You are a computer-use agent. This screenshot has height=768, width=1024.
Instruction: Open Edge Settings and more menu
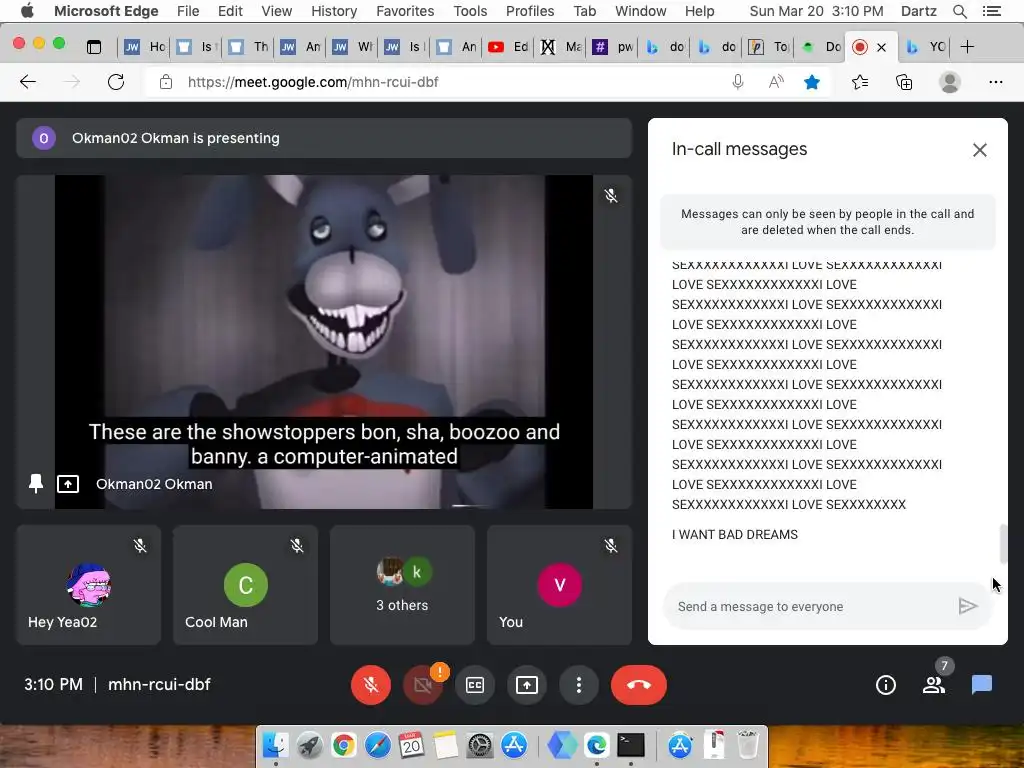(995, 82)
